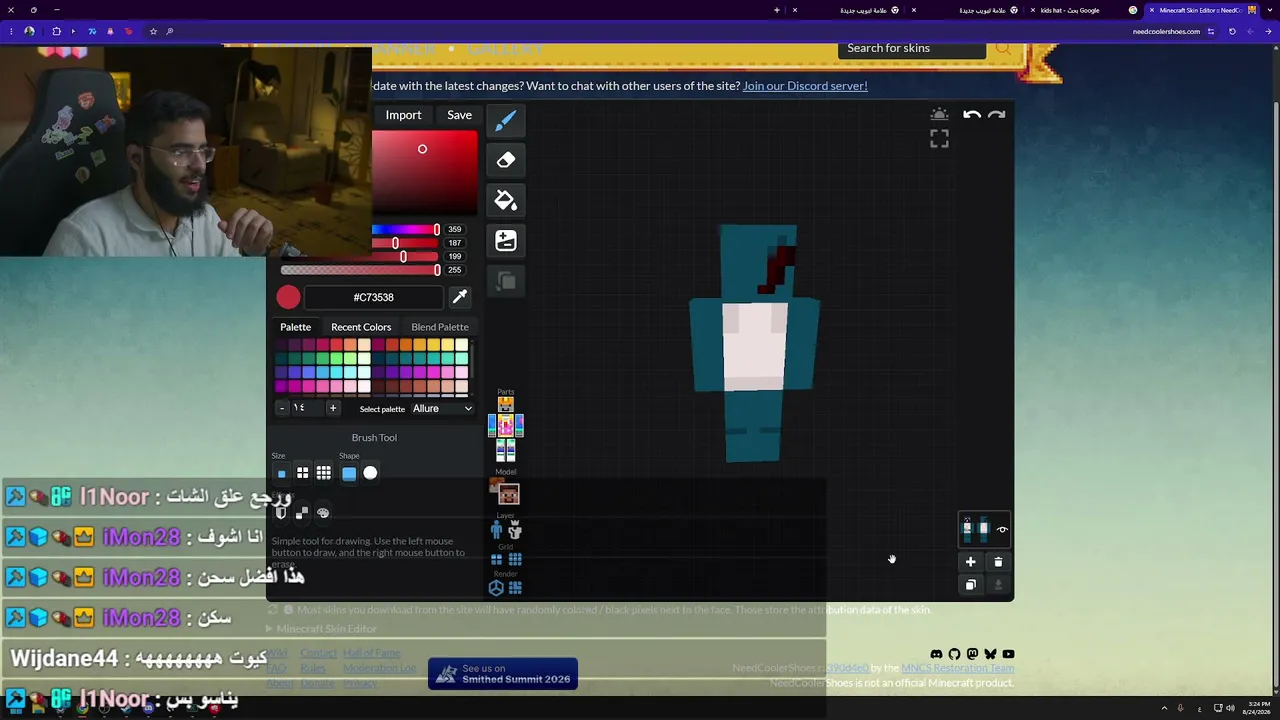Click the skin search magnifier icon
1280x720 pixels.
click(1003, 48)
